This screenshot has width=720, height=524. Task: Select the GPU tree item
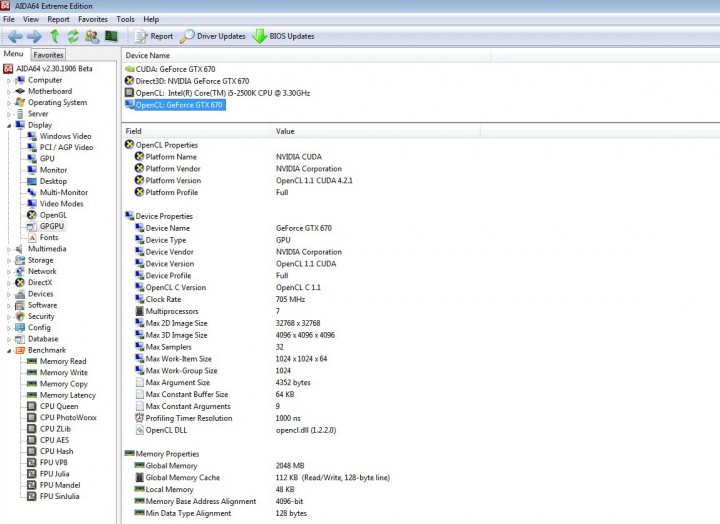point(47,158)
